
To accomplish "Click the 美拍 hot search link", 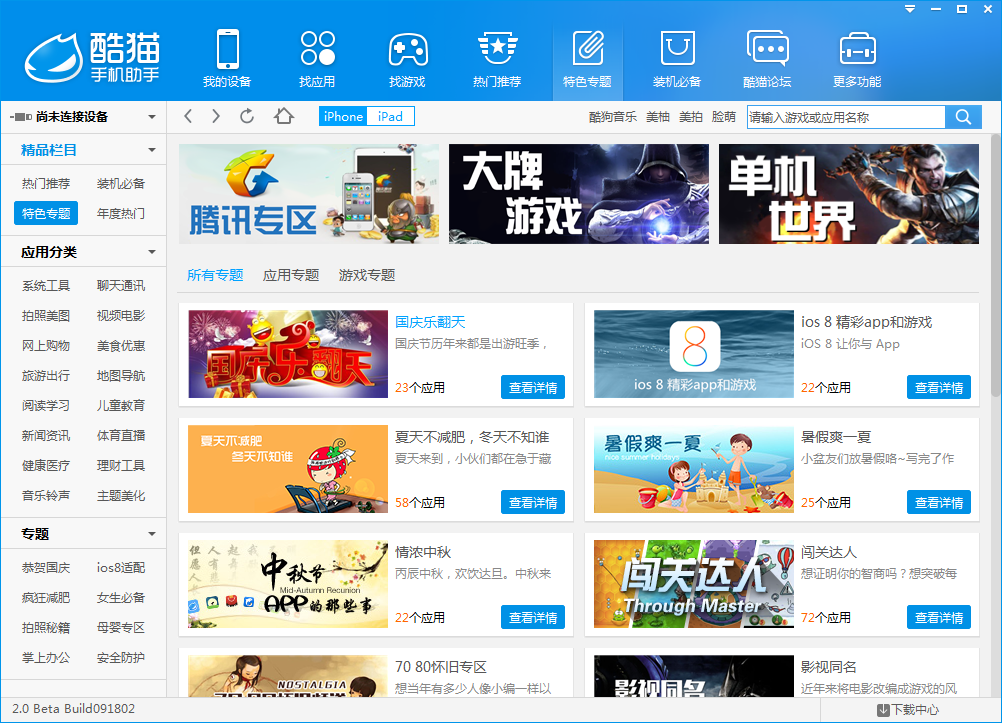I will pyautogui.click(x=691, y=117).
